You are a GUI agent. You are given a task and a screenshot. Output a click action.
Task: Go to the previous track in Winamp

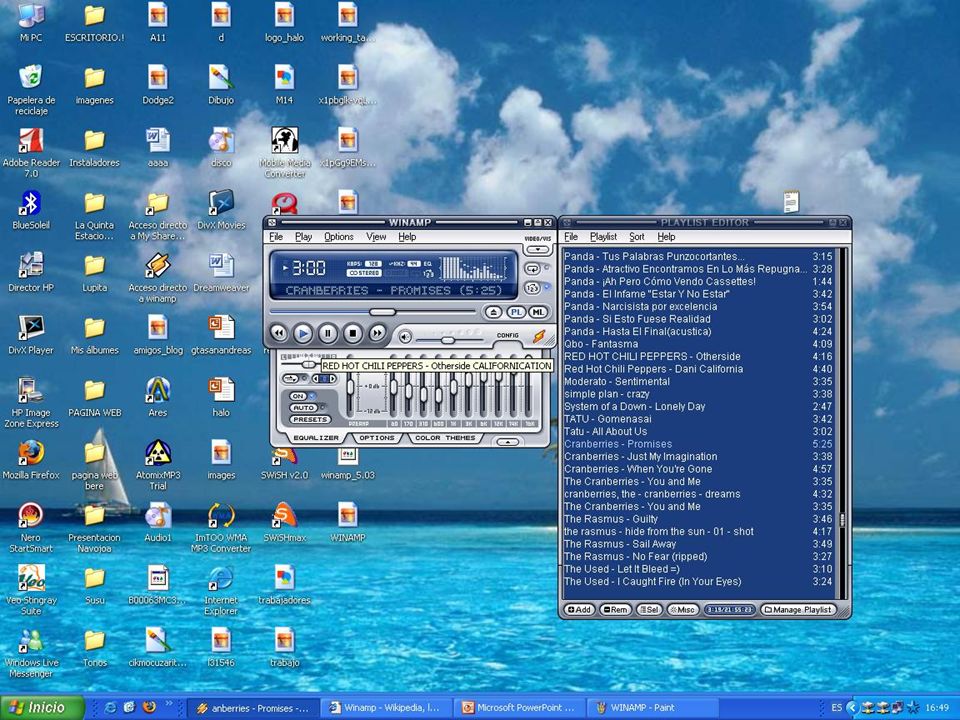click(279, 333)
